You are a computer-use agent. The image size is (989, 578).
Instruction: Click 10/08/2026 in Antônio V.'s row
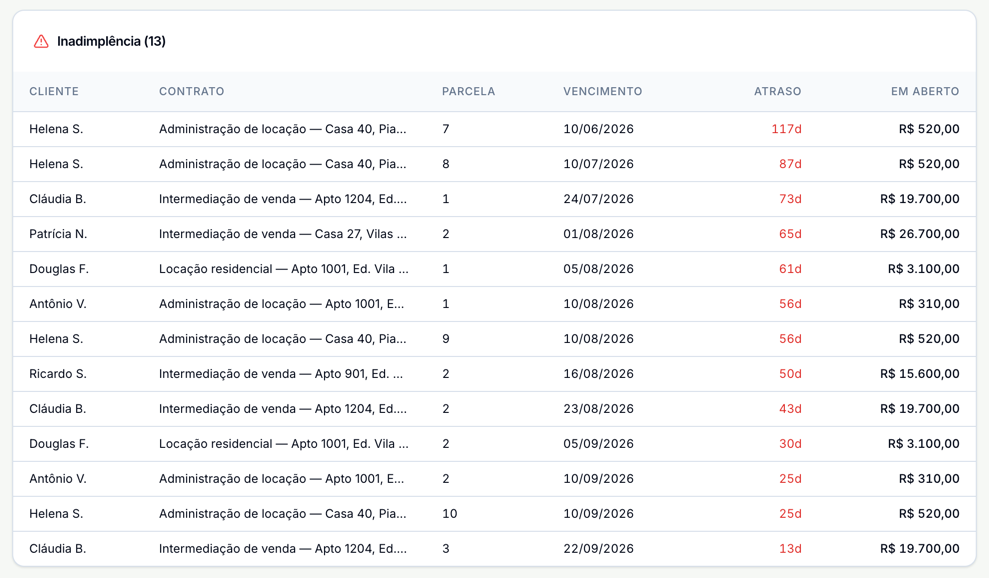pos(598,304)
